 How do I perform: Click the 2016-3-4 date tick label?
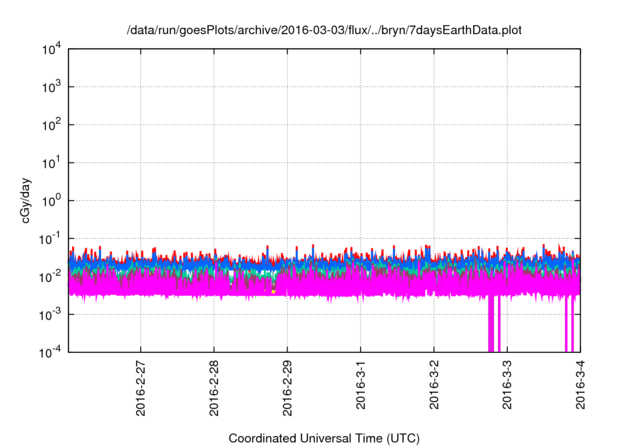pos(580,384)
